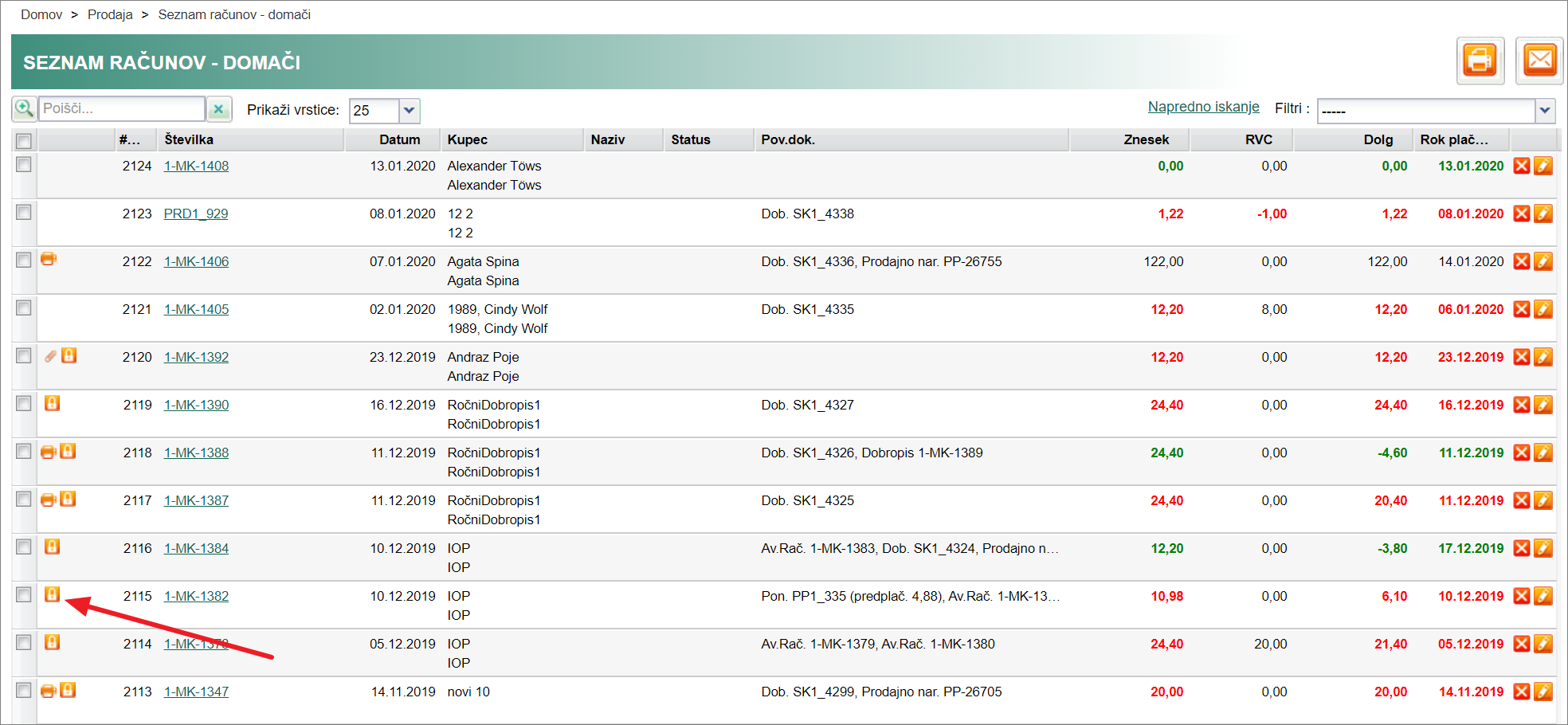Check the box for row 2122
This screenshot has height=725, width=1568.
tap(24, 260)
